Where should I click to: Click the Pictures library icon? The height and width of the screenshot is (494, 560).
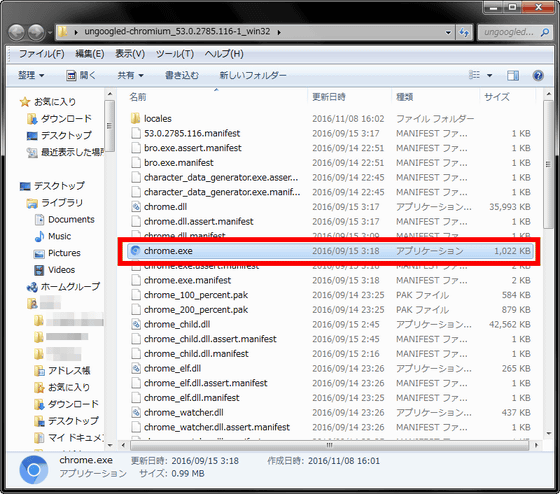coord(39,253)
